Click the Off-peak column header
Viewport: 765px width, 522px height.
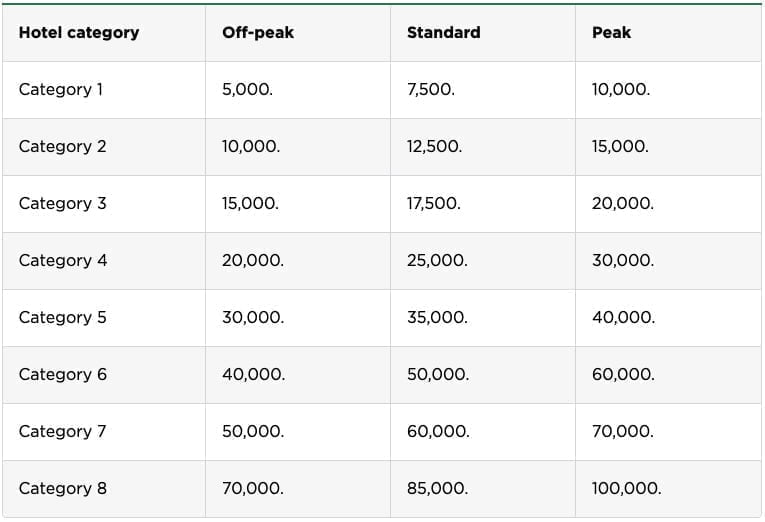point(258,32)
